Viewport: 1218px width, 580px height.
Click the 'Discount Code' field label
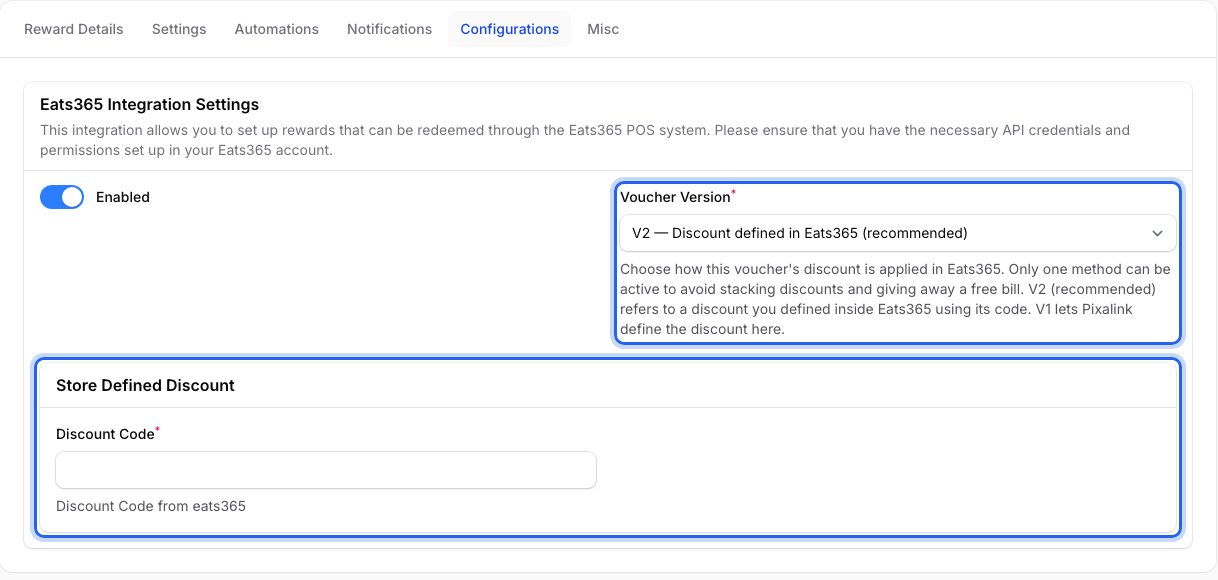(107, 433)
